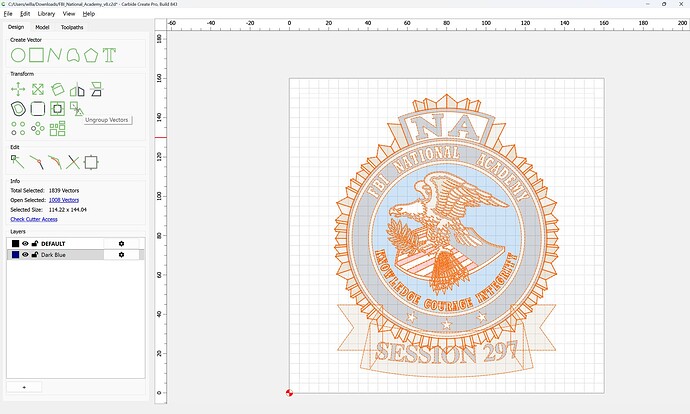Open the Help menu
This screenshot has width=690, height=414.
point(88,14)
